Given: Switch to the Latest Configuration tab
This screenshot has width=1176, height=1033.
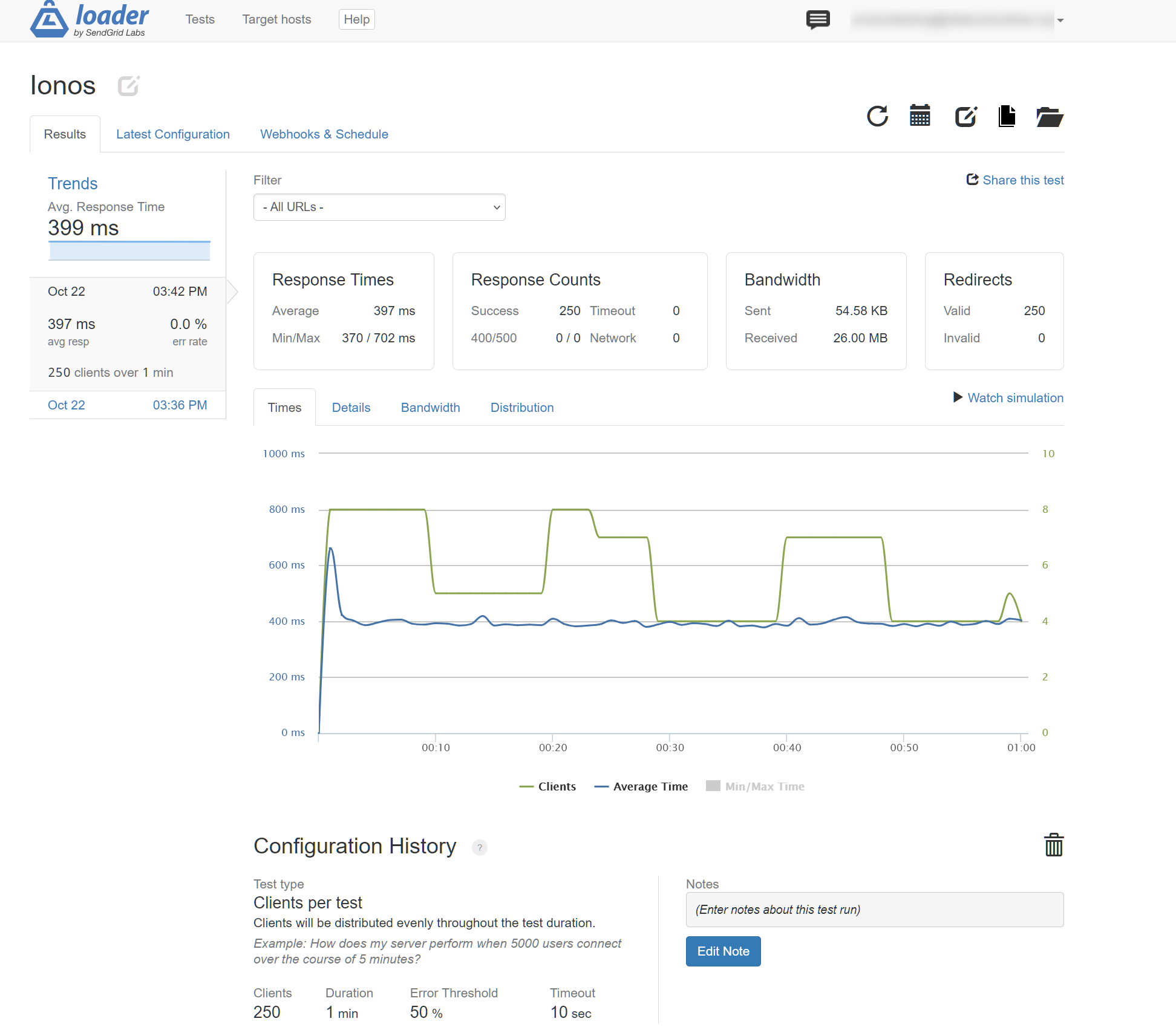Looking at the screenshot, I should tap(173, 134).
